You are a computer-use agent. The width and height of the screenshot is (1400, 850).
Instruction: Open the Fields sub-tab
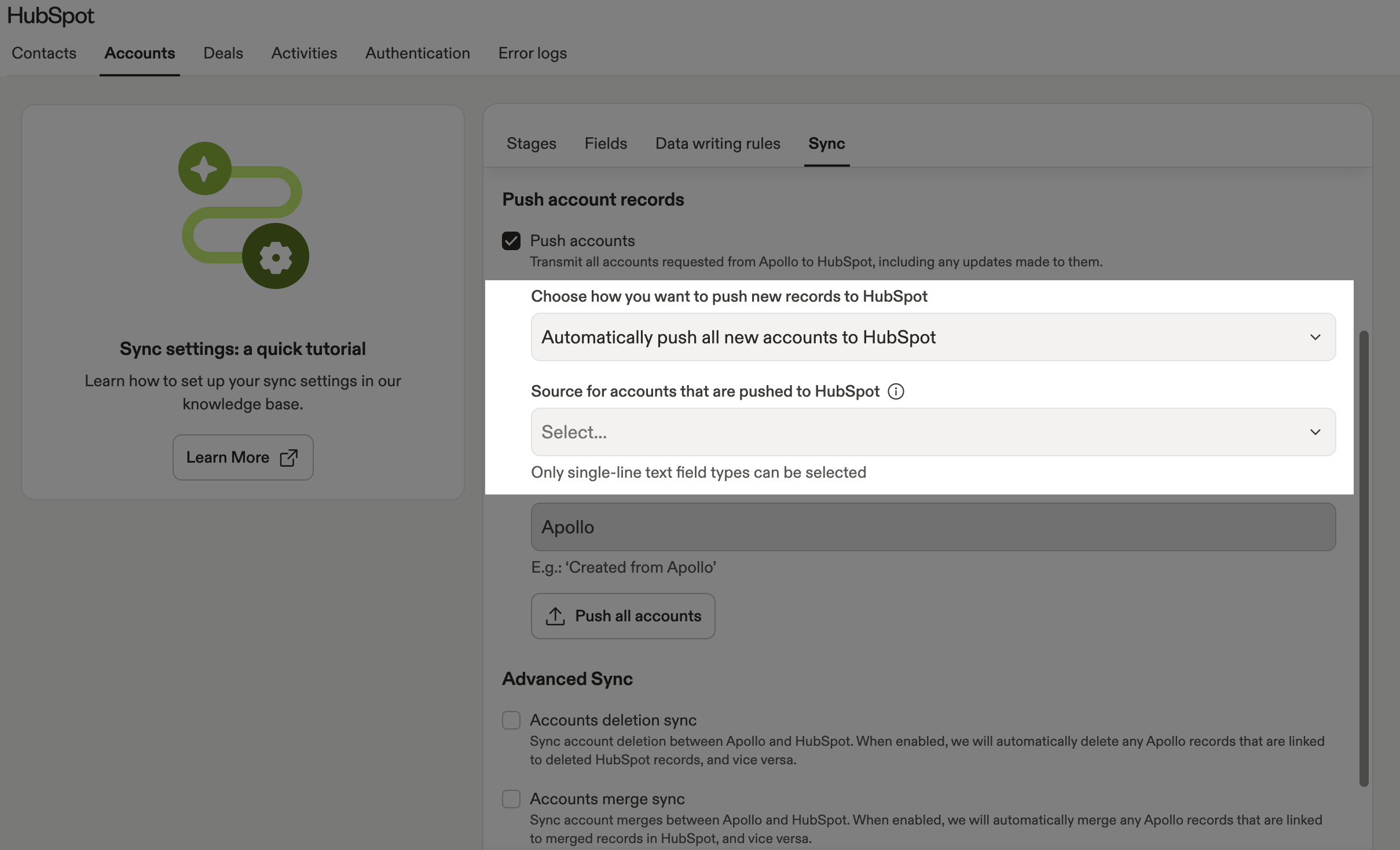tap(606, 143)
